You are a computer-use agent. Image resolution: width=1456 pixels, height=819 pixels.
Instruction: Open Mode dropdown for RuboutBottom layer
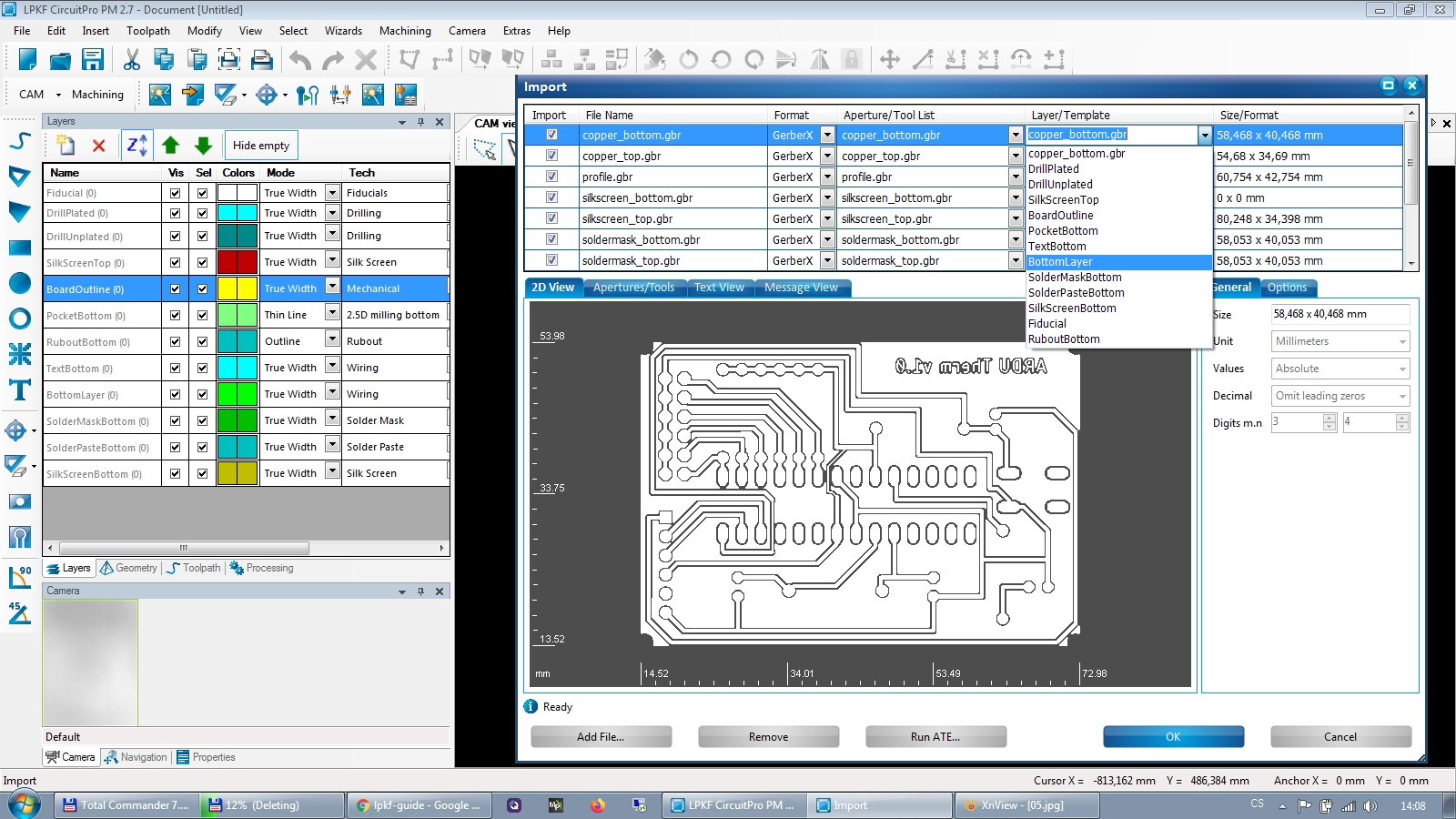(x=332, y=340)
